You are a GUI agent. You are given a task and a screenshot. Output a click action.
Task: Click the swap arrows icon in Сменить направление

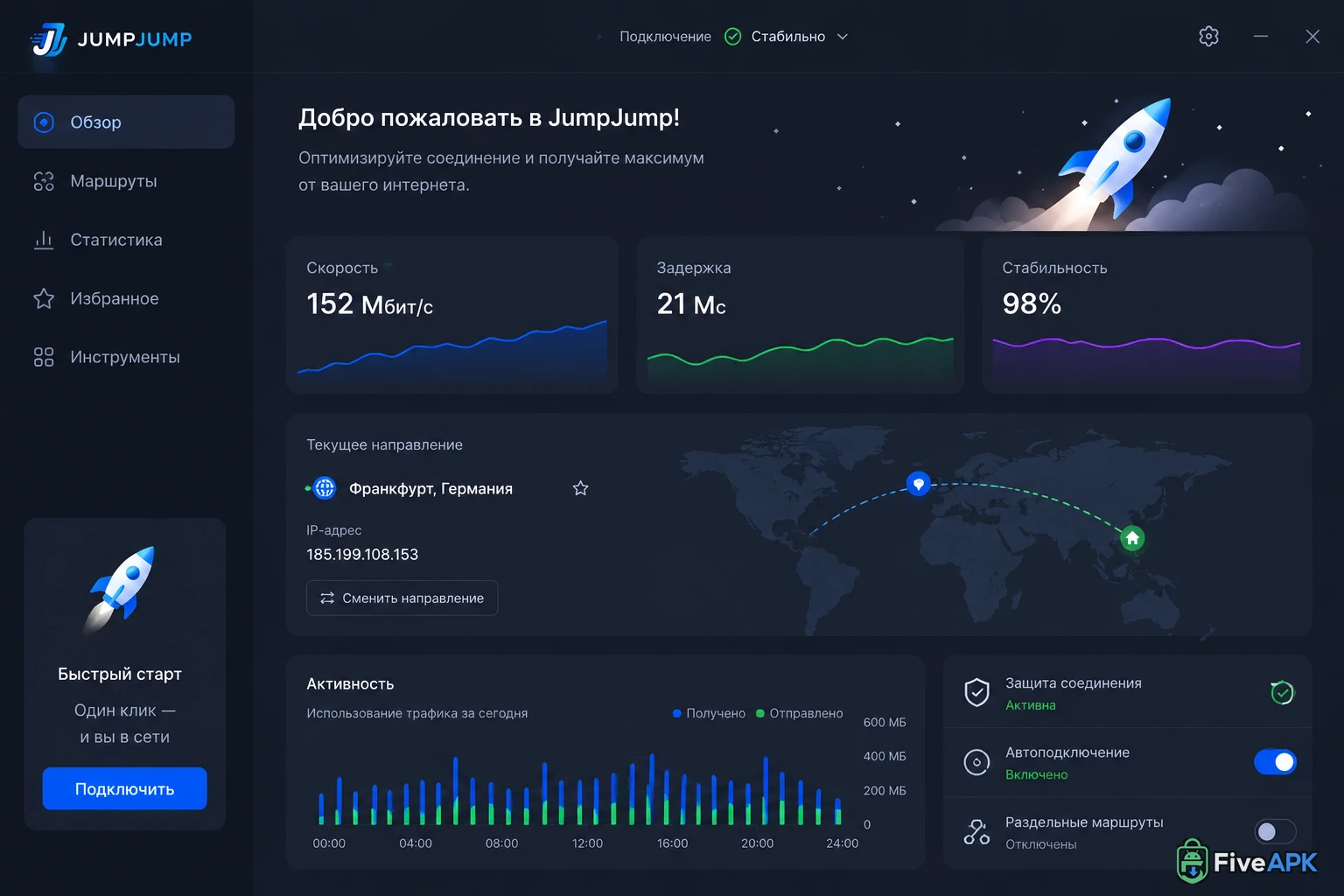327,598
